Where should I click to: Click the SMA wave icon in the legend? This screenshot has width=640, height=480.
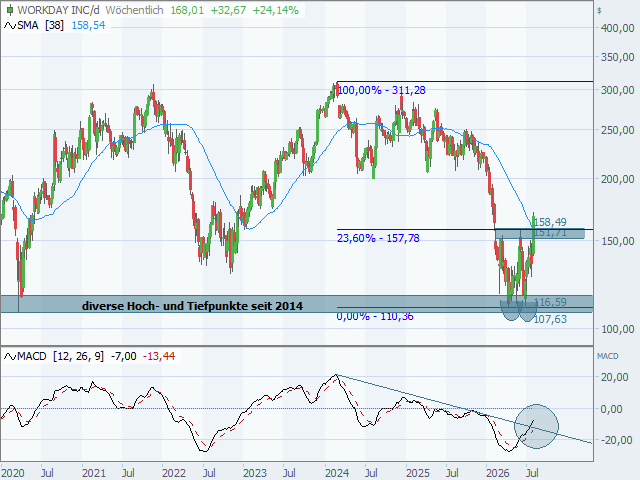coord(10,26)
